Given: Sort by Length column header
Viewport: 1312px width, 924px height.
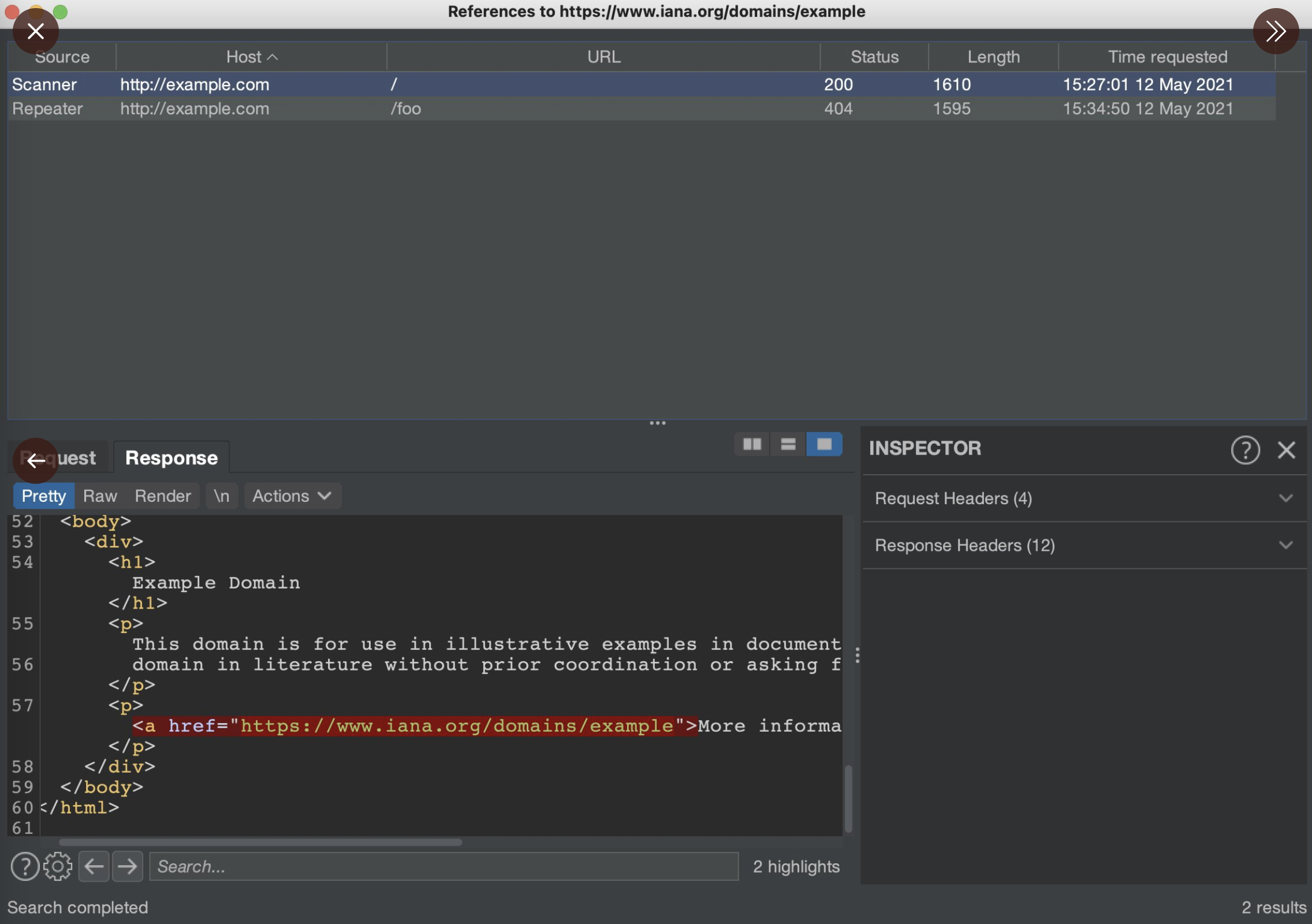Looking at the screenshot, I should pos(993,57).
